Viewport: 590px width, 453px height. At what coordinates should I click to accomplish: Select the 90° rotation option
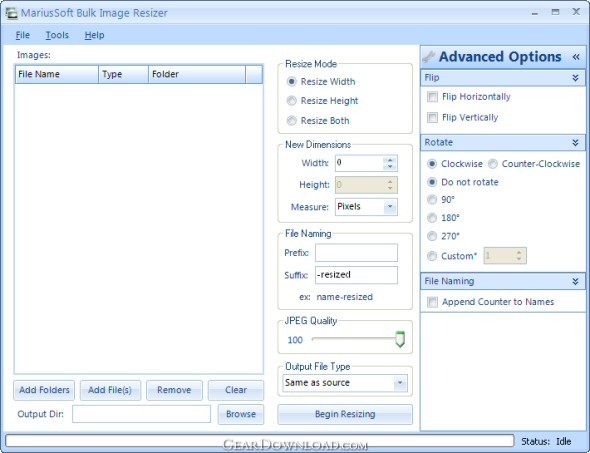(432, 200)
